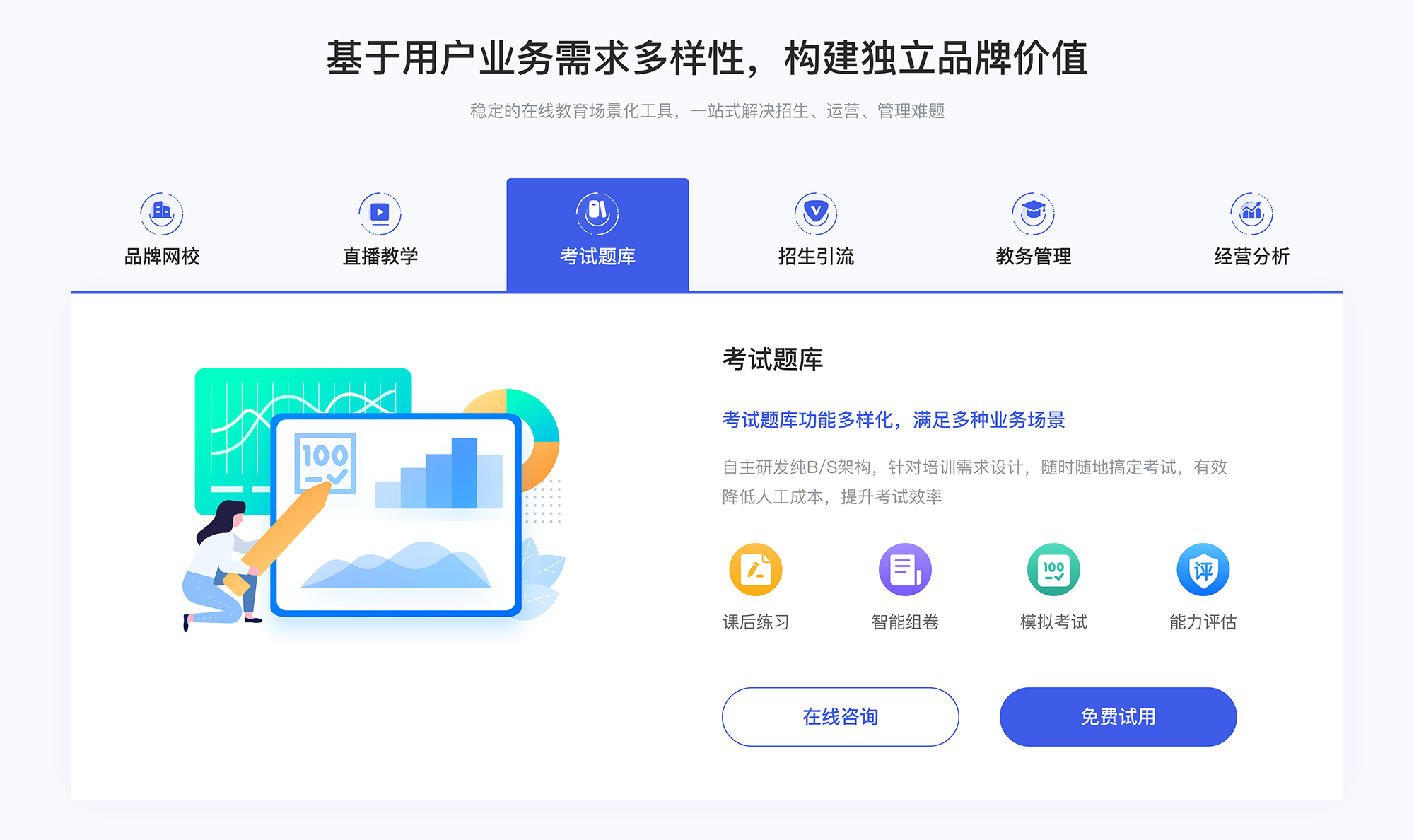The width and height of the screenshot is (1414, 840).
Task: Click the 品牌网校 icon
Action: coord(161,210)
